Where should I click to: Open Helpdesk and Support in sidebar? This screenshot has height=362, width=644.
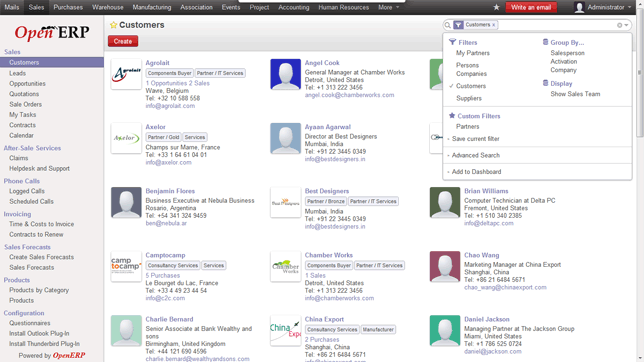pyautogui.click(x=39, y=168)
